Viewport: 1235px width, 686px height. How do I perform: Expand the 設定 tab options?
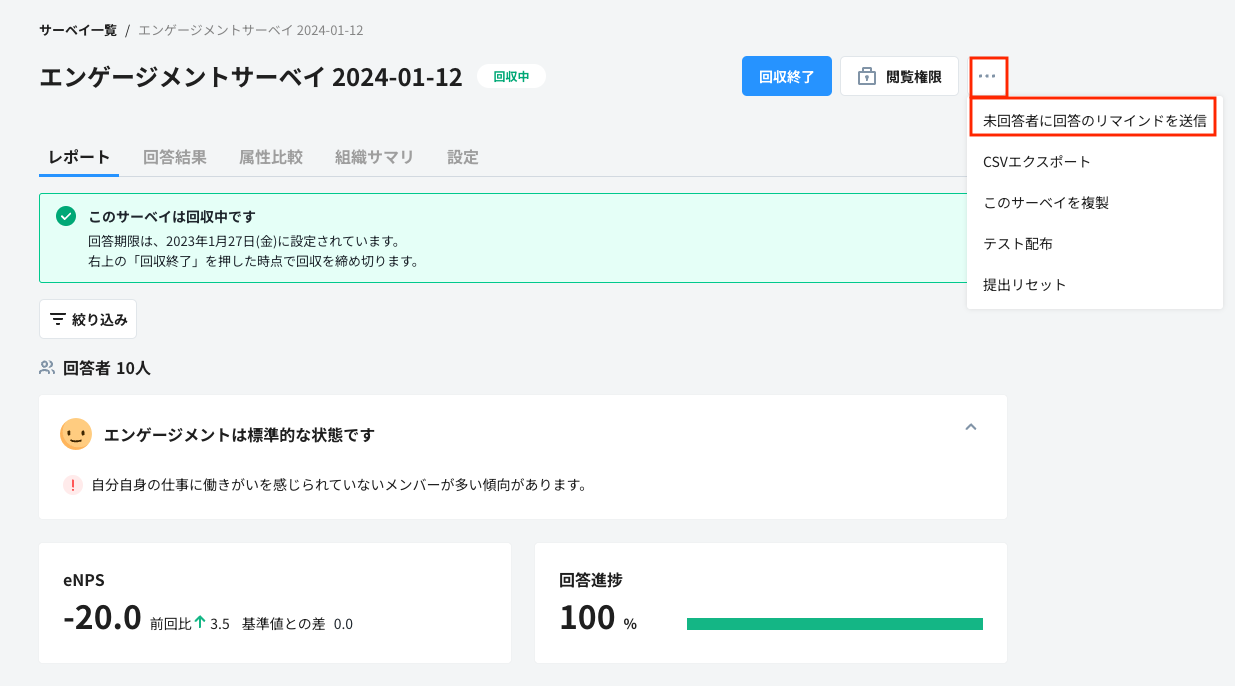coord(463,157)
